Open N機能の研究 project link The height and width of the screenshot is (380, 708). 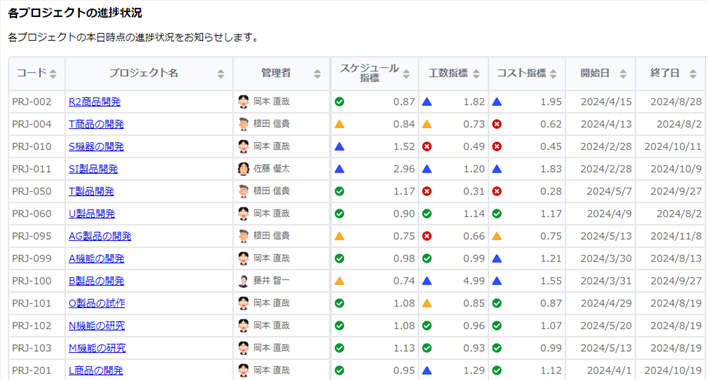[x=97, y=326]
